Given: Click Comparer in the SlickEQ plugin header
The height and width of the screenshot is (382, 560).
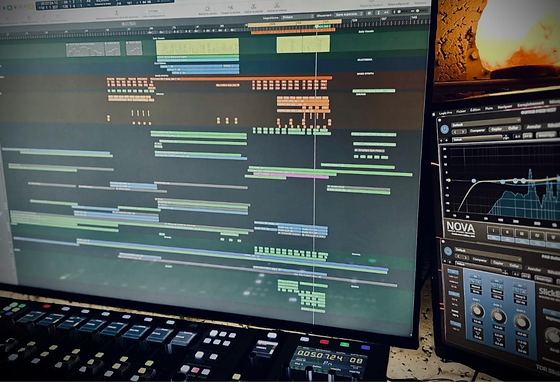Looking at the screenshot, I should (480, 260).
